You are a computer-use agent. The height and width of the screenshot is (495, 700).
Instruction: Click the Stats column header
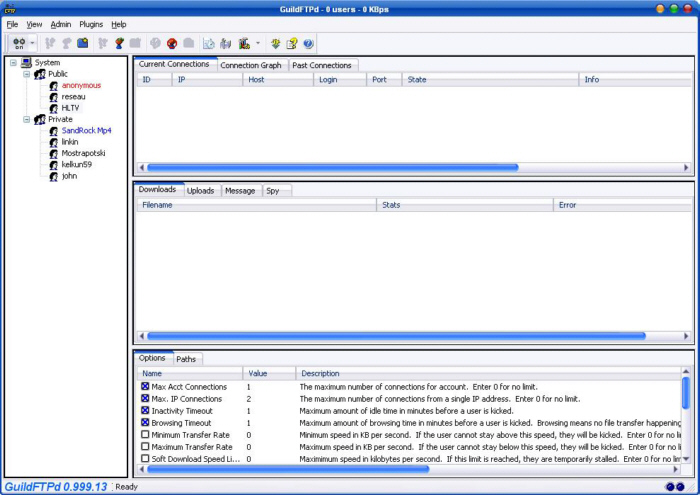click(465, 205)
